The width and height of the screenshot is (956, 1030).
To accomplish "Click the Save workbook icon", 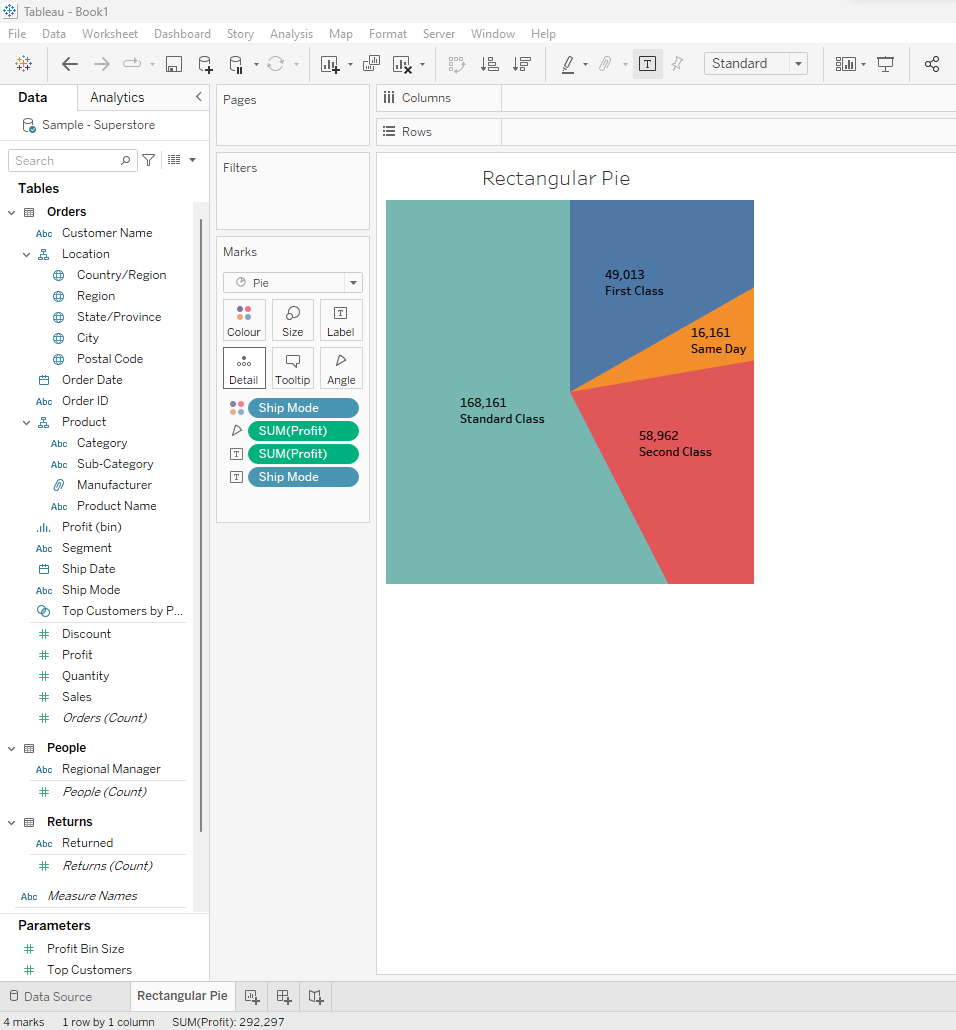I will [173, 64].
